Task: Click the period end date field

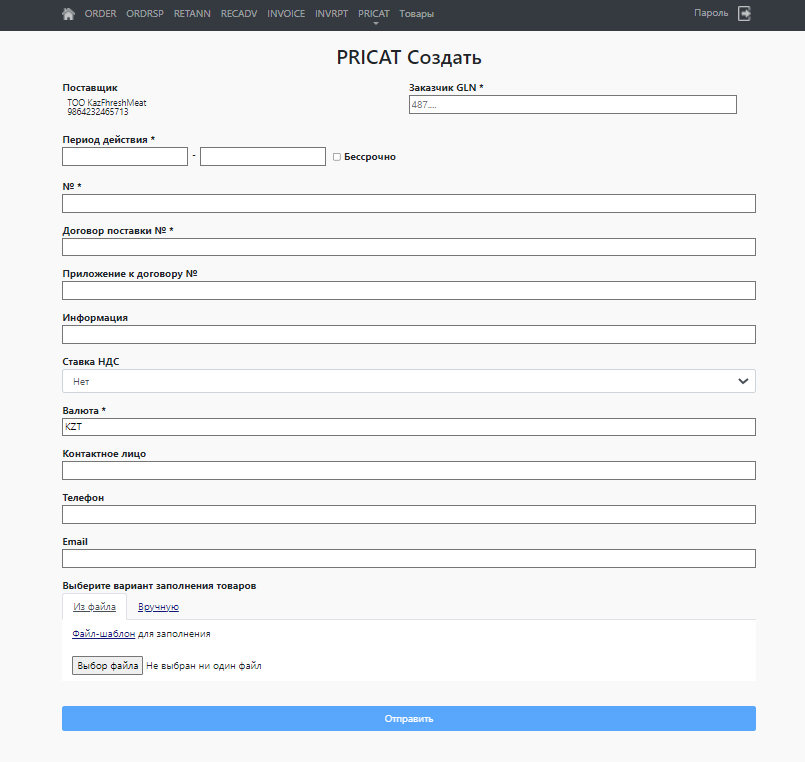Action: pyautogui.click(x=263, y=157)
